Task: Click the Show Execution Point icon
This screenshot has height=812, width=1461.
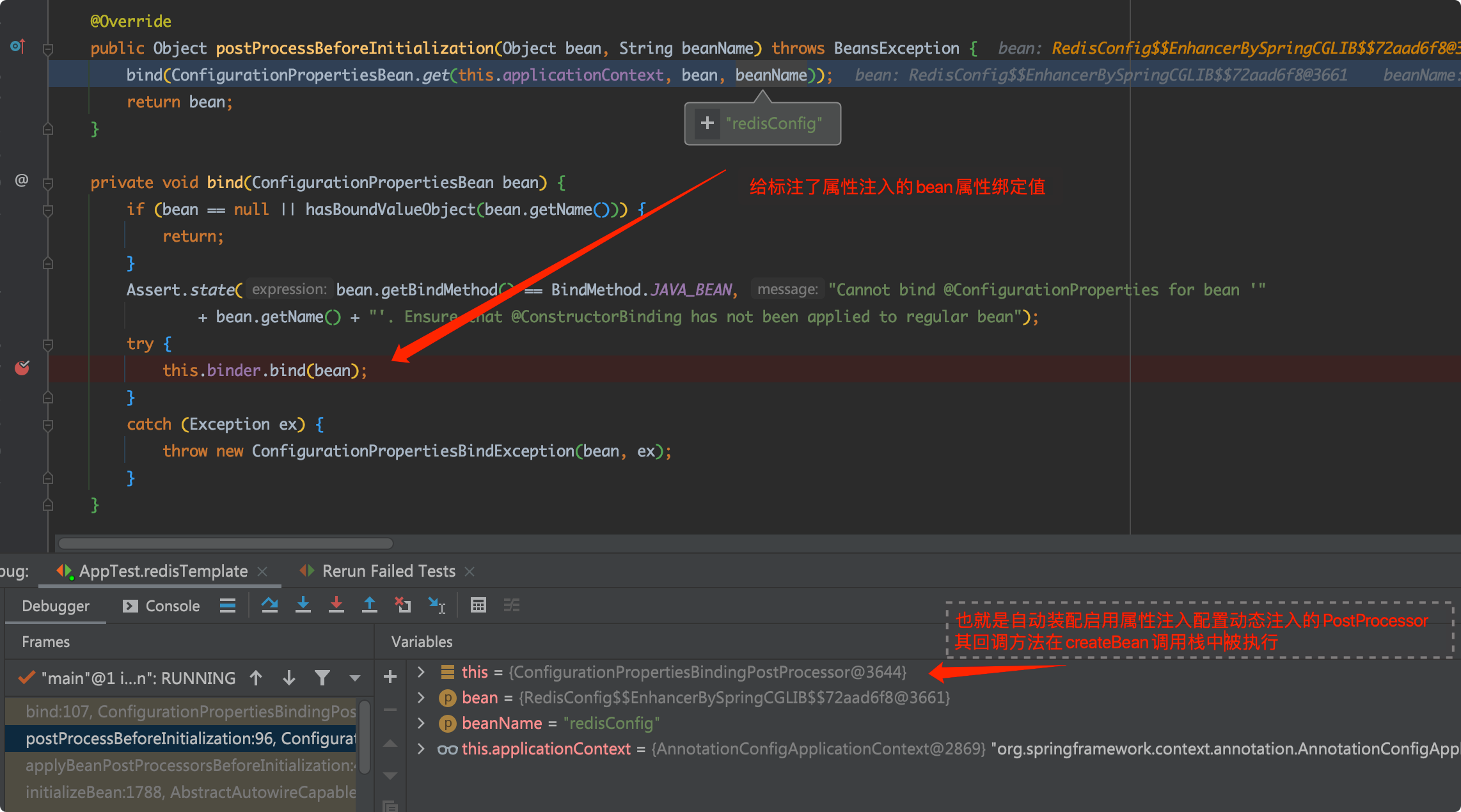Action: (x=228, y=605)
